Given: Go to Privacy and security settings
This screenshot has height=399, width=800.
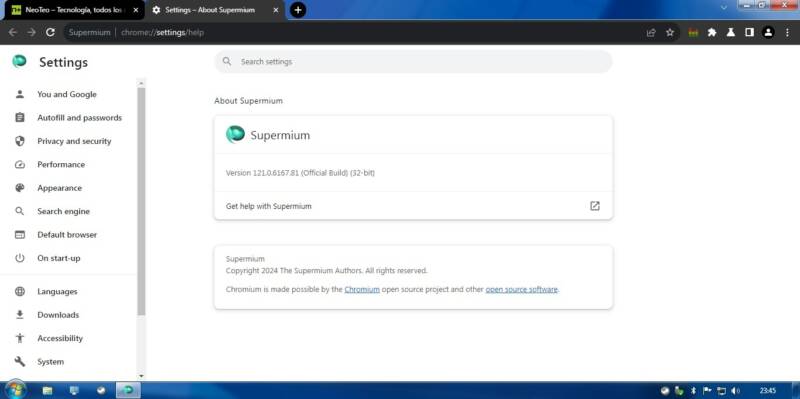Looking at the screenshot, I should tap(74, 141).
